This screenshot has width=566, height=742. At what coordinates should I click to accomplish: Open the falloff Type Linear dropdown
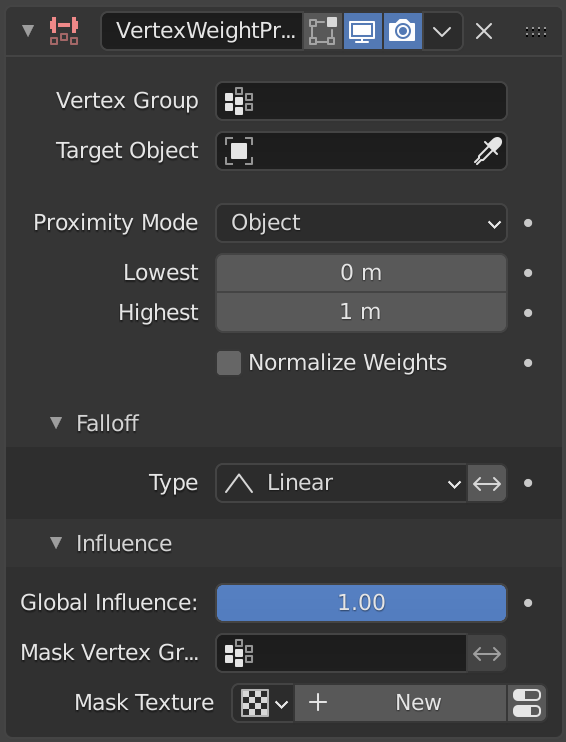[341, 483]
